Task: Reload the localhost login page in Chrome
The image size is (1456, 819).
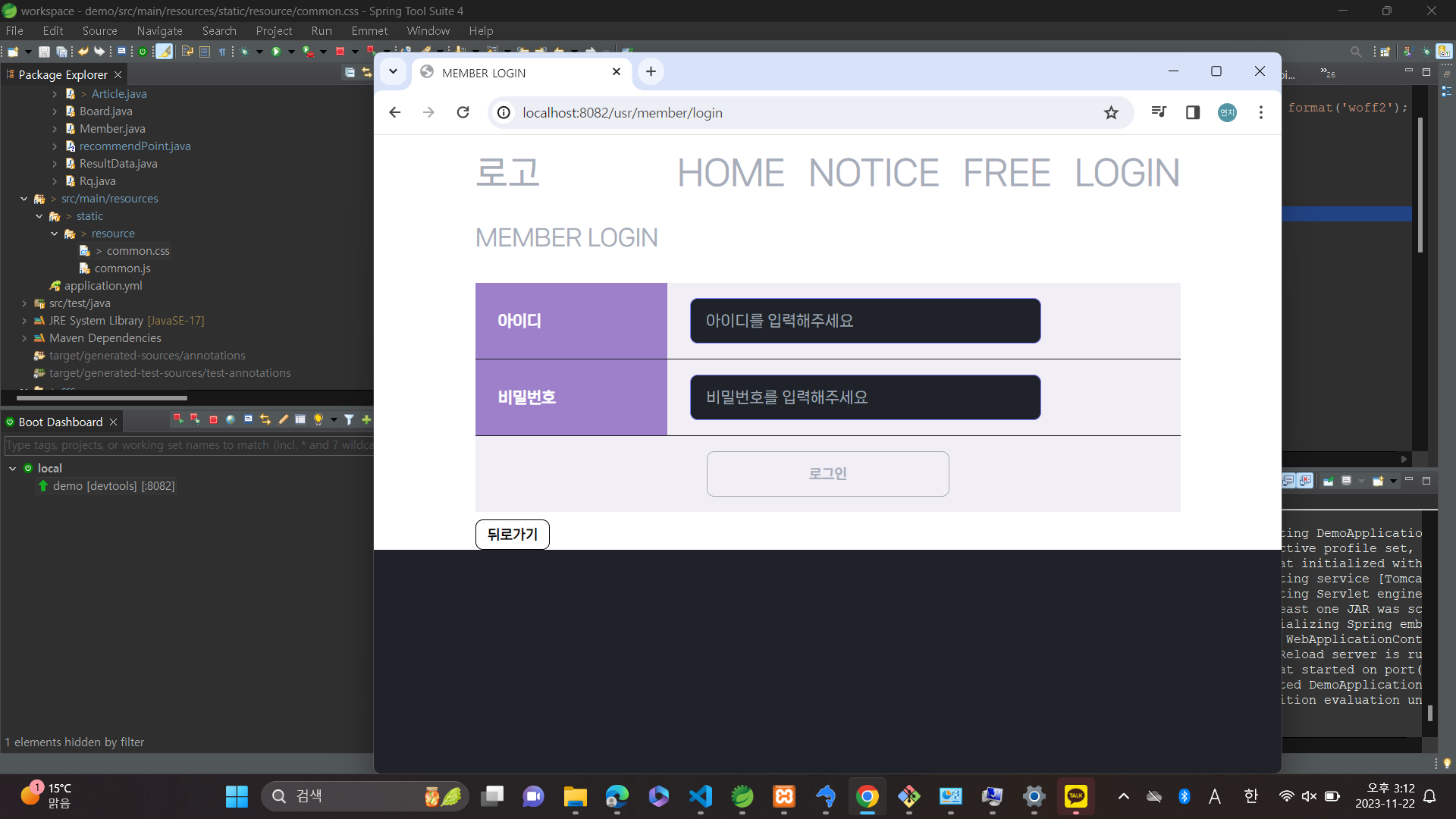Action: [x=463, y=112]
